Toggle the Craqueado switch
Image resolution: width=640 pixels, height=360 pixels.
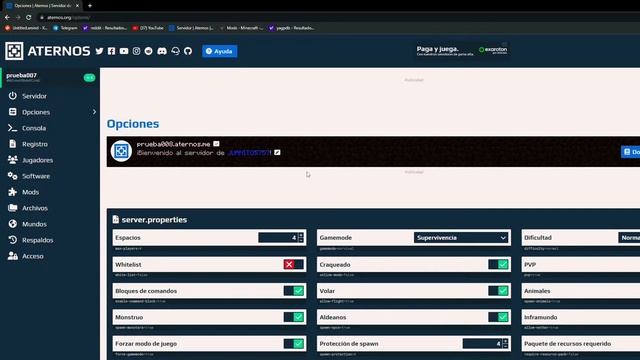(498, 264)
